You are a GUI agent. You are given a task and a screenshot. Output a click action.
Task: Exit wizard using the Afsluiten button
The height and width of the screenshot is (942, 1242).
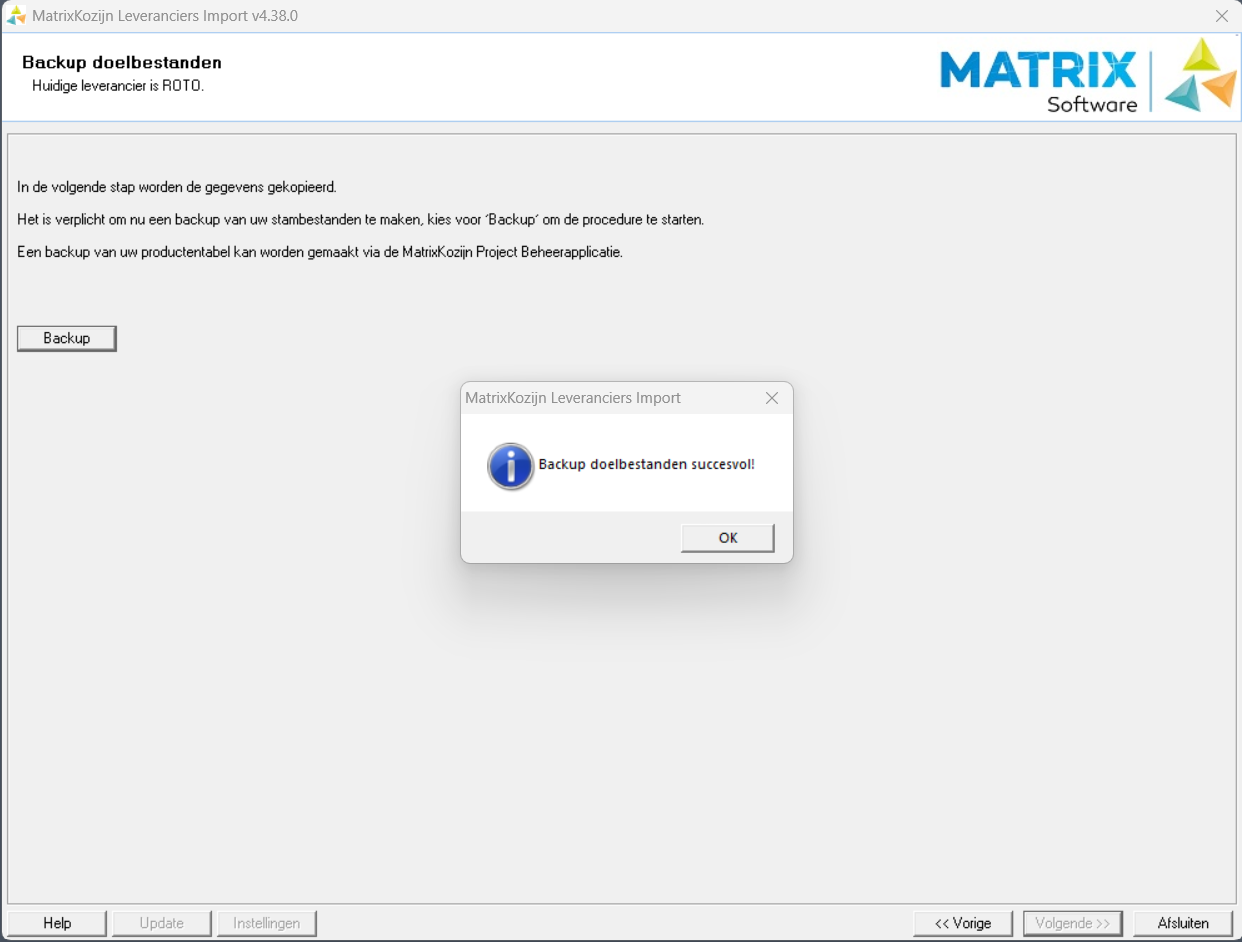coord(1183,923)
